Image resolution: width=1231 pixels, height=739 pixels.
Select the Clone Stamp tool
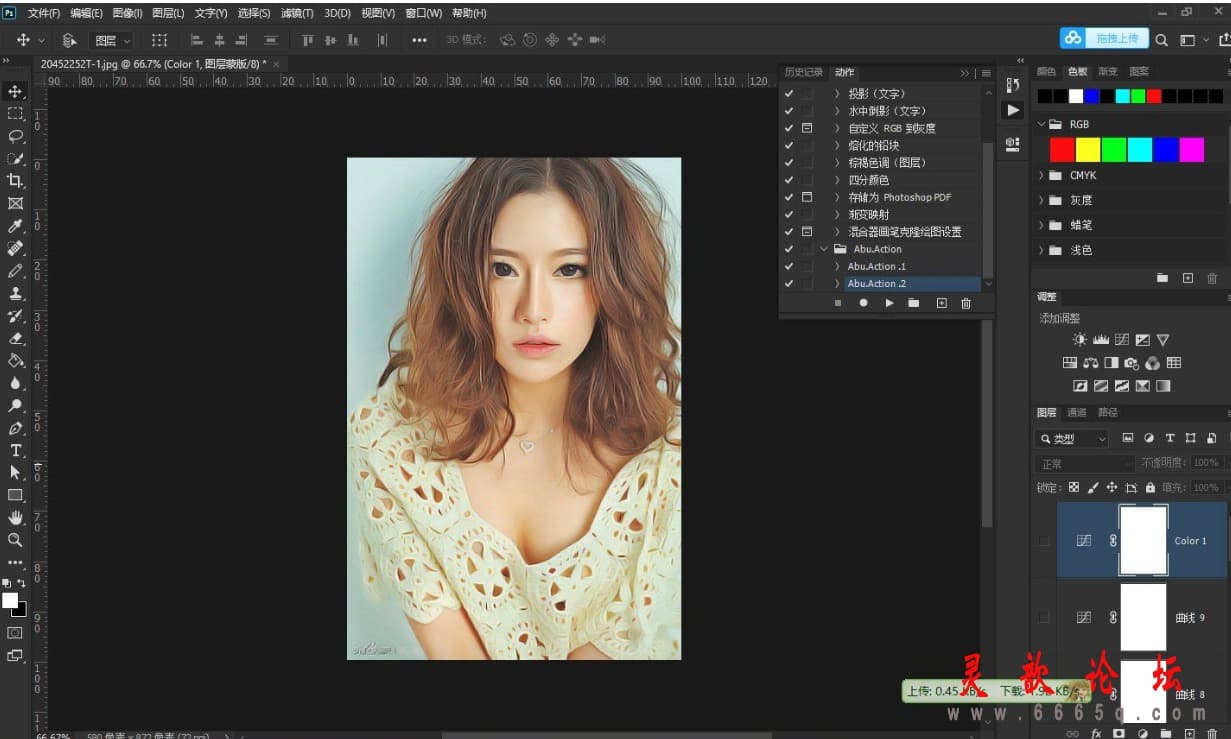(x=15, y=293)
